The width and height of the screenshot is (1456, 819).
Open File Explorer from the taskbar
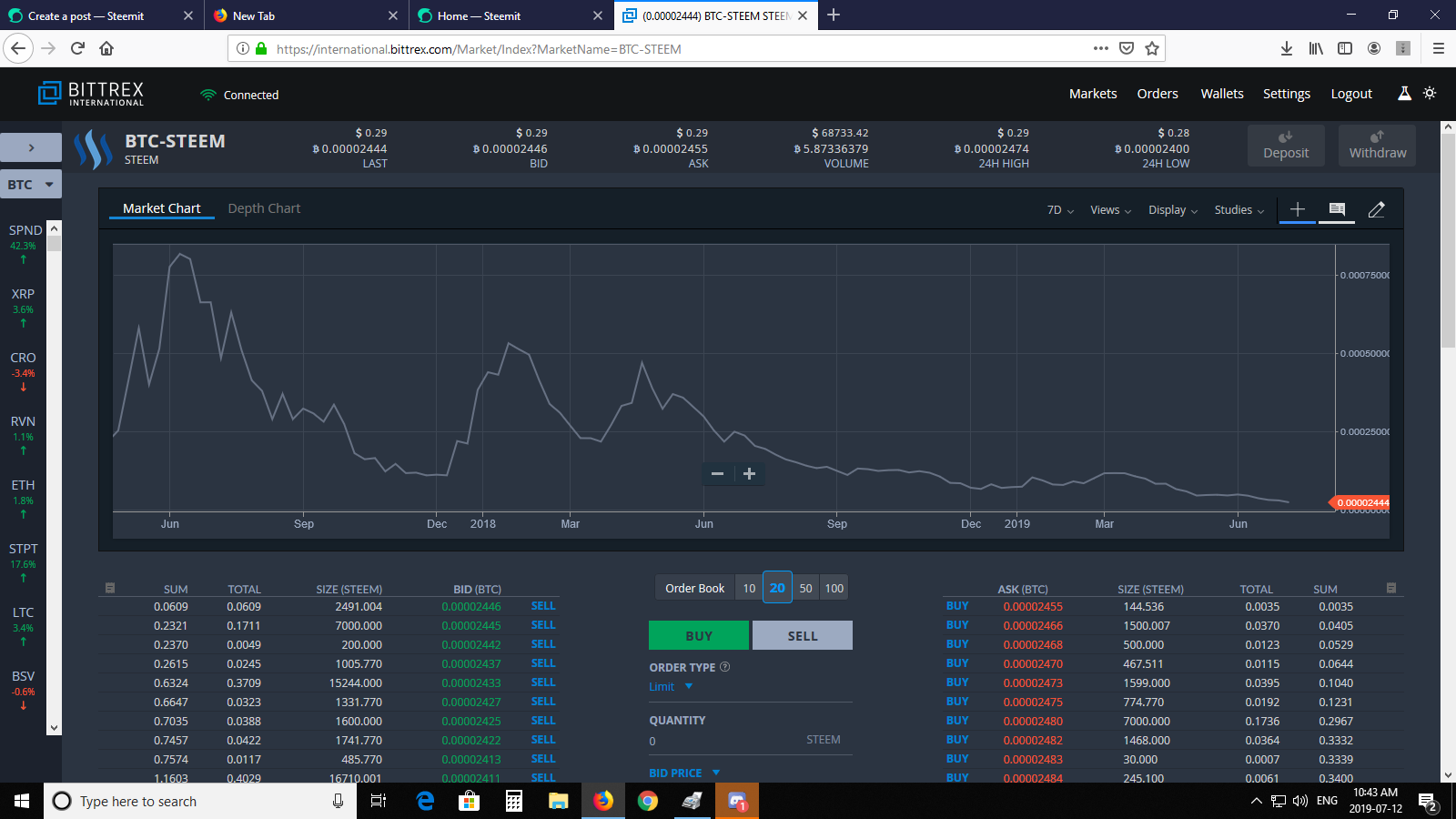click(x=558, y=801)
